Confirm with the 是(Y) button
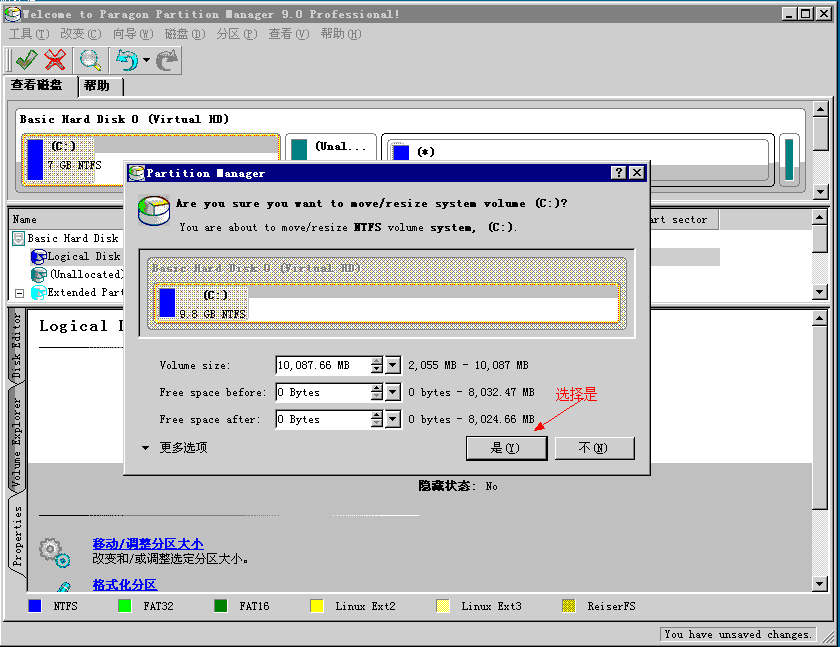 (x=506, y=448)
